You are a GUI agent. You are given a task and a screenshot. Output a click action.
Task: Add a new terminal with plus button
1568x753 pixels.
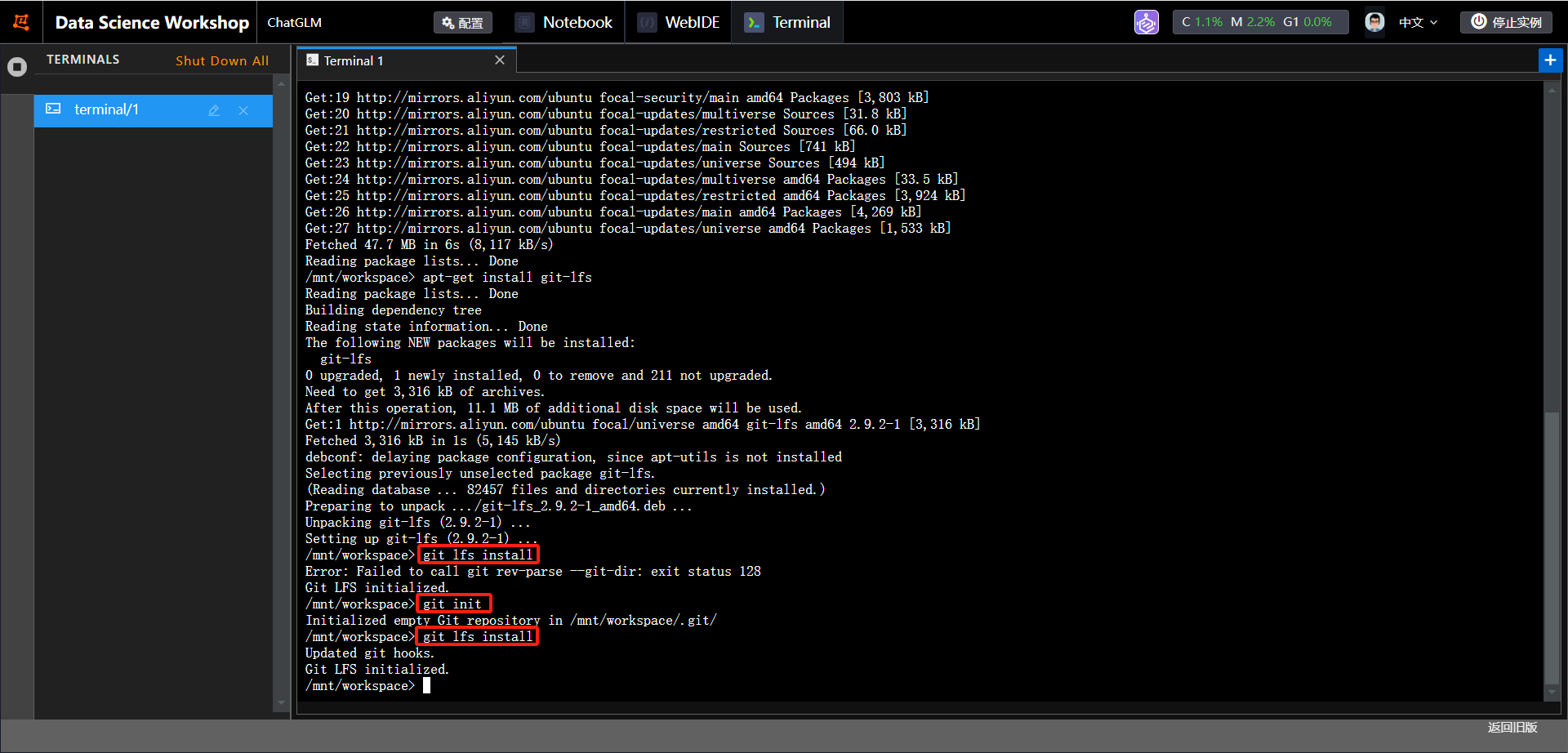tap(1550, 60)
